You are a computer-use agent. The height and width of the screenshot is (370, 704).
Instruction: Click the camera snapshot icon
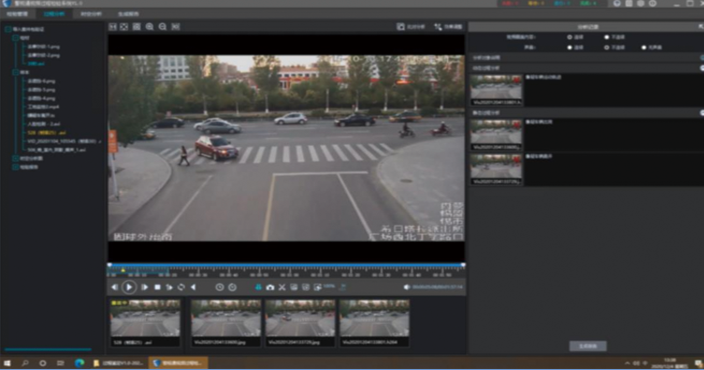pyautogui.click(x=270, y=287)
